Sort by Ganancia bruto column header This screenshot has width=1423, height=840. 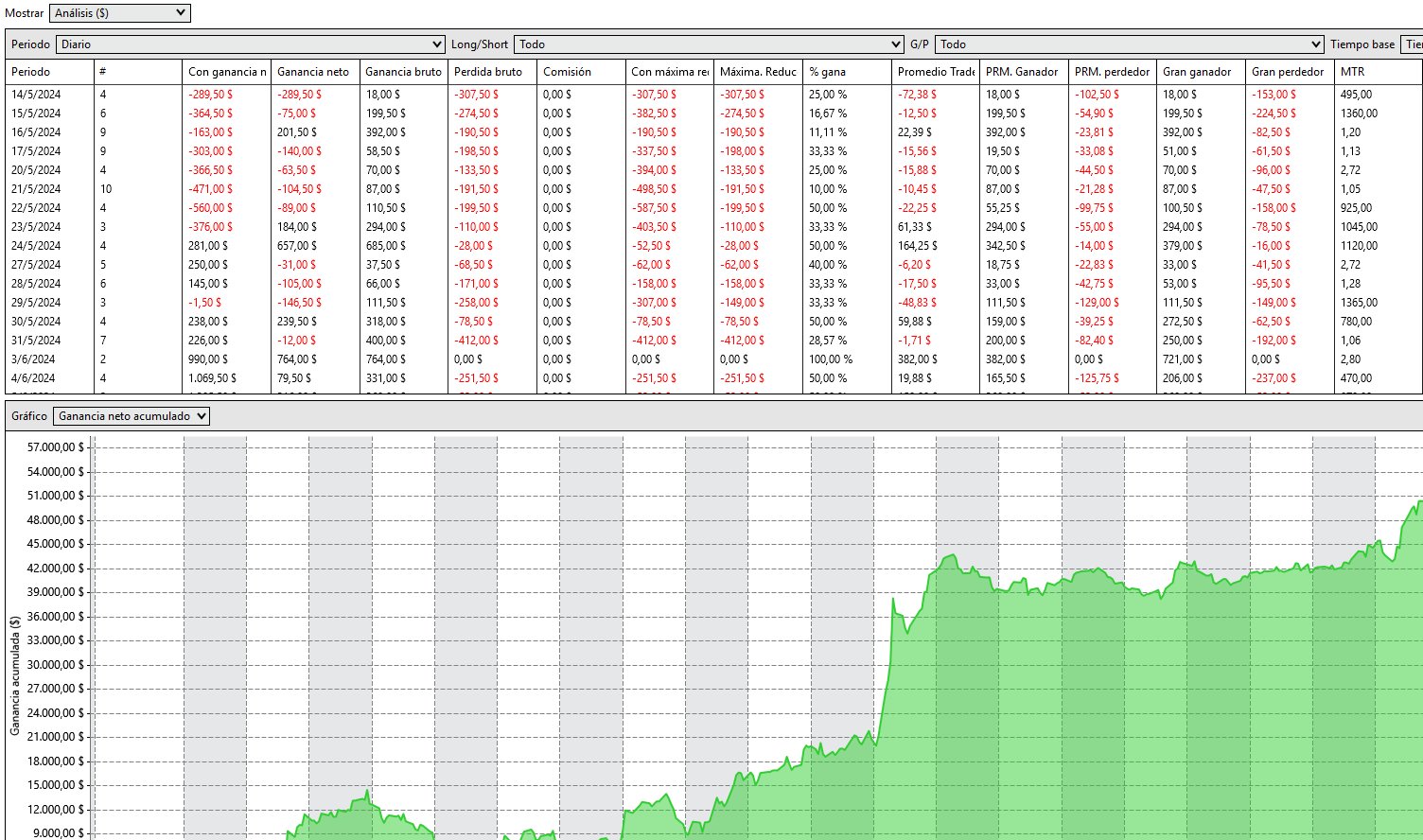click(404, 72)
